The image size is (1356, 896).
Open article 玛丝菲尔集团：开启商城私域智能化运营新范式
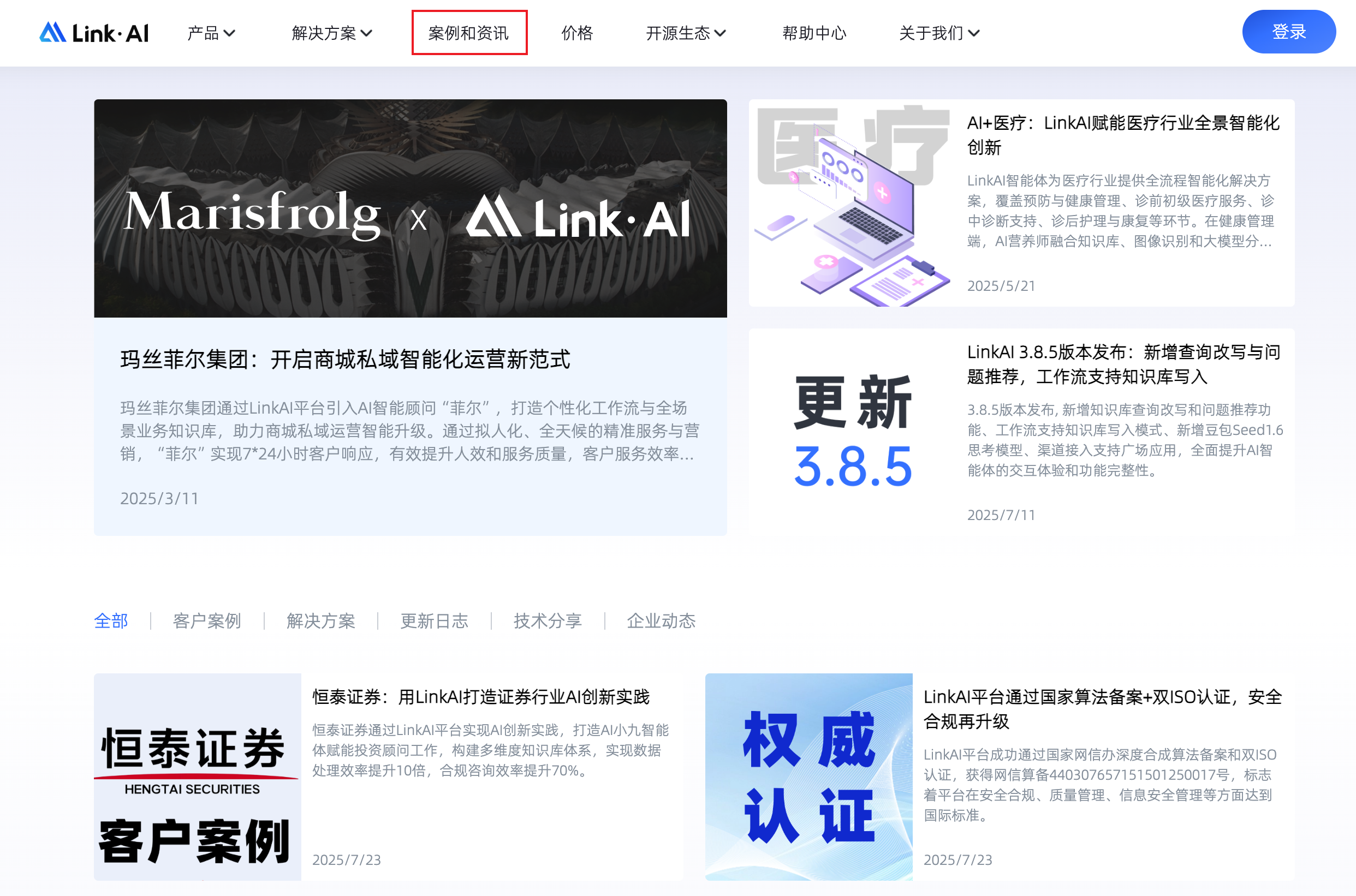pyautogui.click(x=346, y=360)
